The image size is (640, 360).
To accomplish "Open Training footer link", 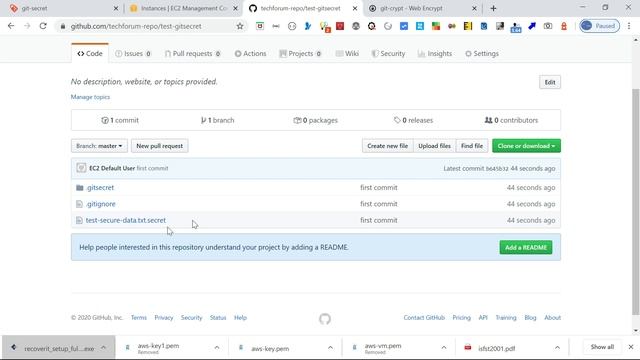I will coord(506,318).
